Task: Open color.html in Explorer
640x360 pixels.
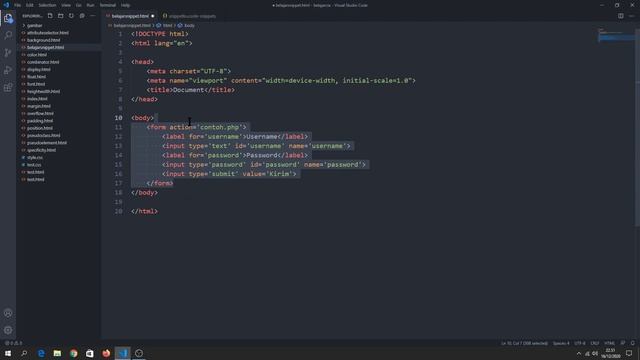Action: pyautogui.click(x=37, y=55)
